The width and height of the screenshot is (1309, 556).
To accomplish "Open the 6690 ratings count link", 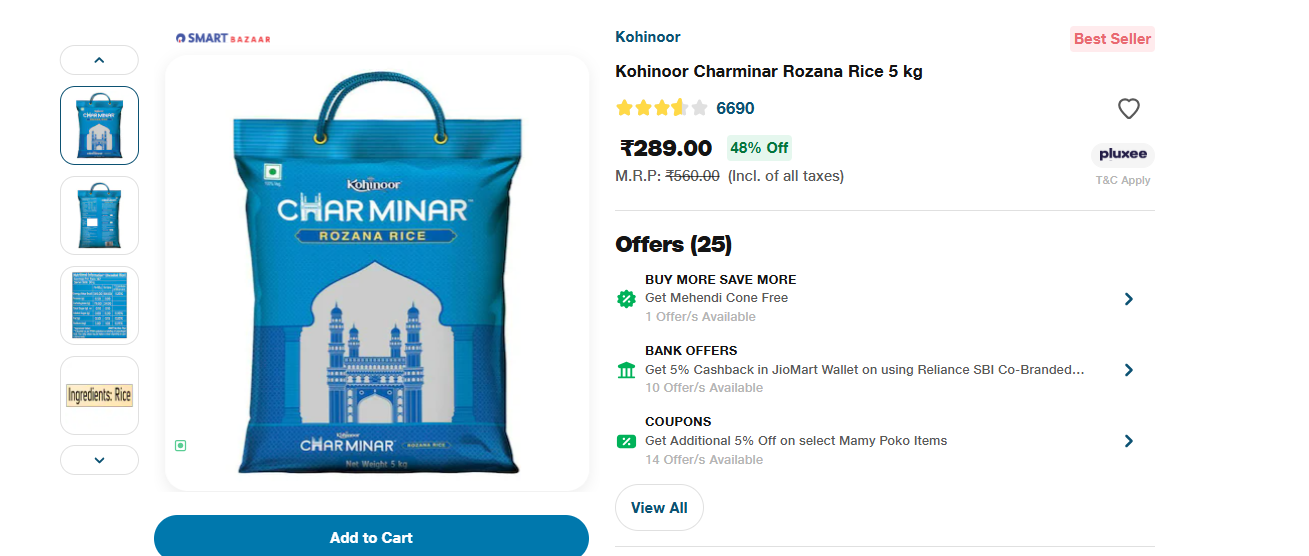I will click(x=735, y=108).
